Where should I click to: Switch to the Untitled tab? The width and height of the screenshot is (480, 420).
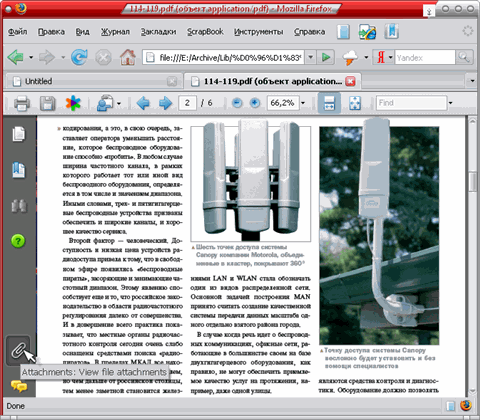94,81
